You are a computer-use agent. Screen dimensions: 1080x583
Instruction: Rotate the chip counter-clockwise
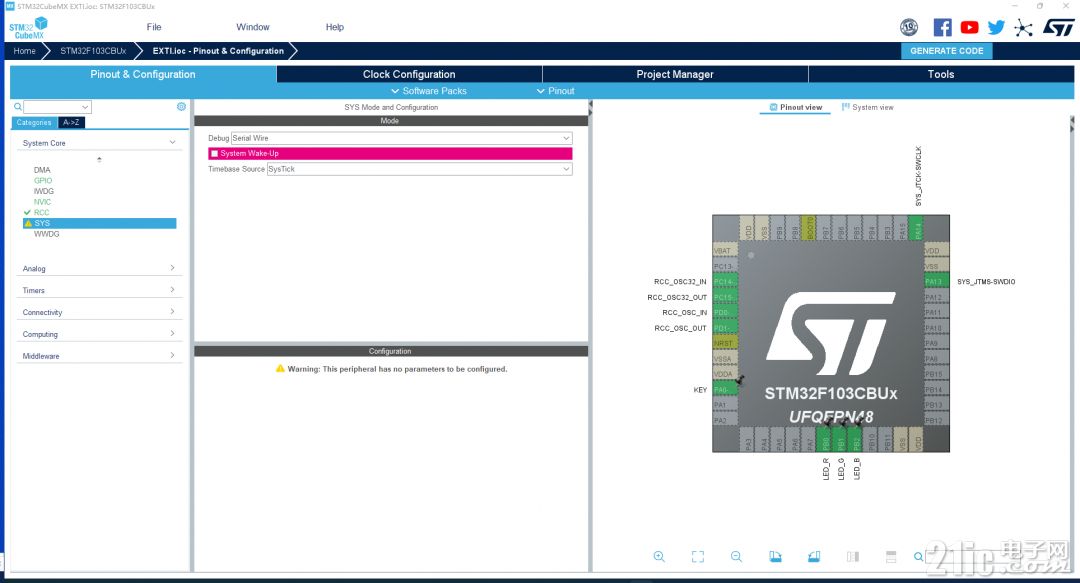(x=814, y=557)
